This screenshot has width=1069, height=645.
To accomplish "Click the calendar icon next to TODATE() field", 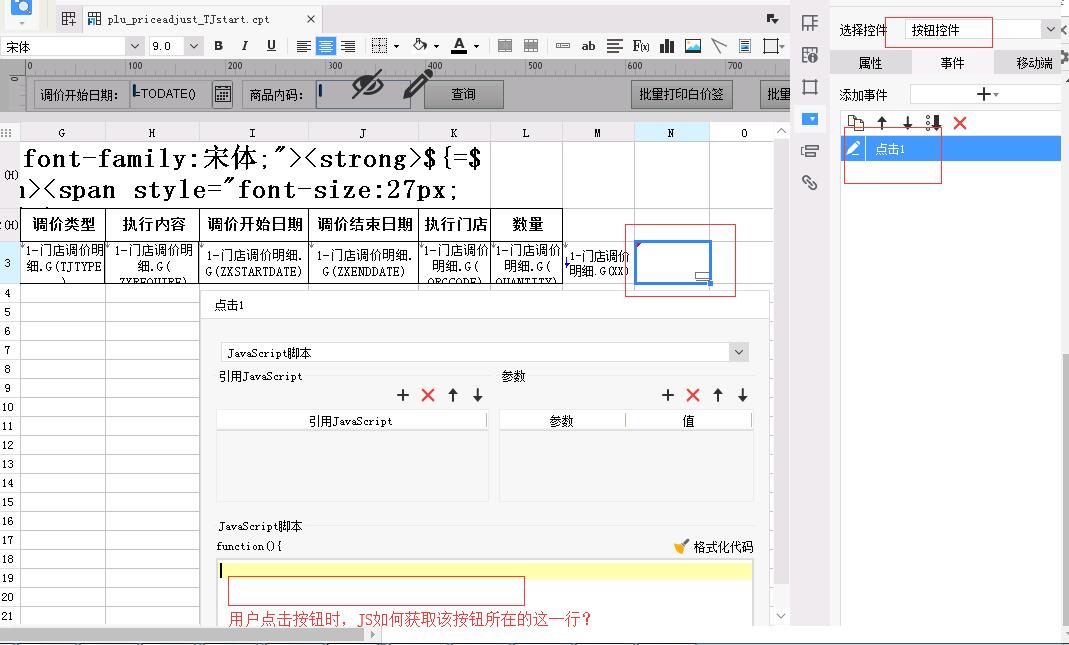I will tap(222, 94).
